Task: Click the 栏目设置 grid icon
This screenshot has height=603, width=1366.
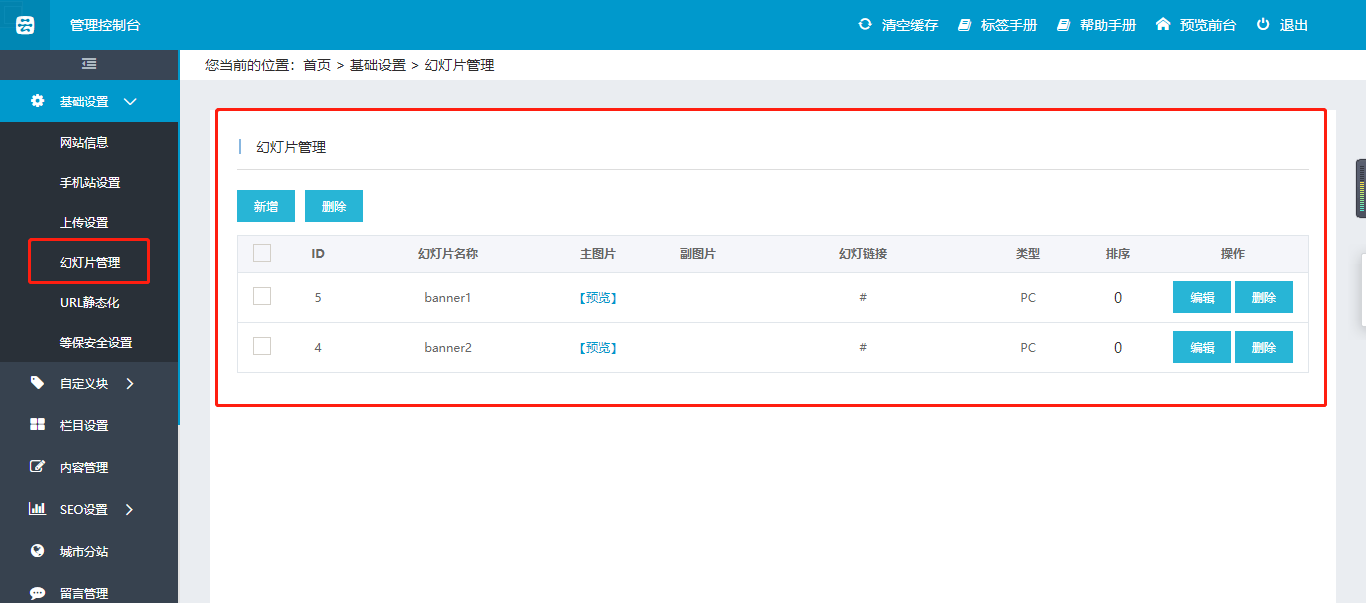Action: (x=38, y=425)
